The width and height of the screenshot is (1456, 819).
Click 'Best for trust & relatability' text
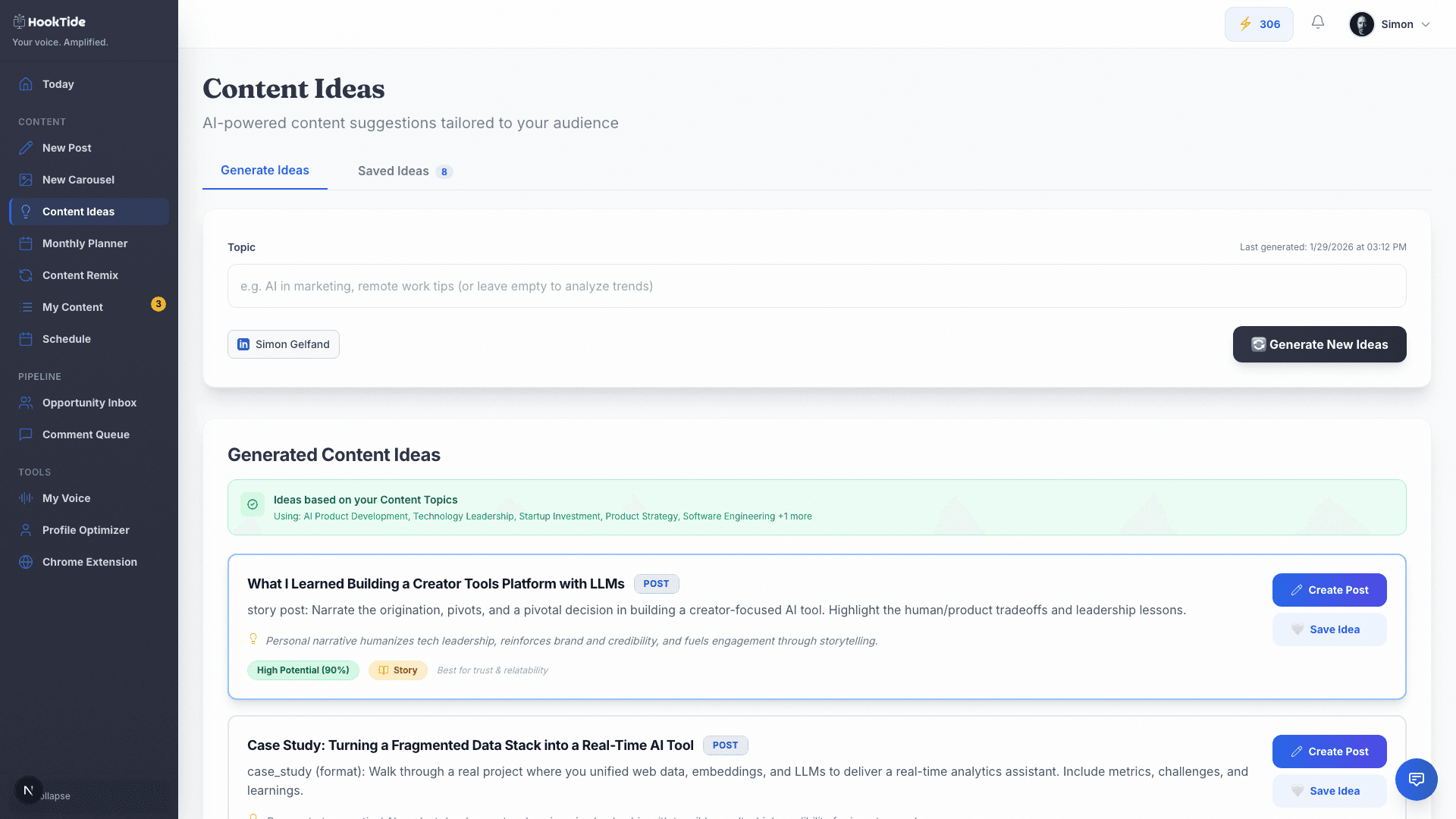492,670
